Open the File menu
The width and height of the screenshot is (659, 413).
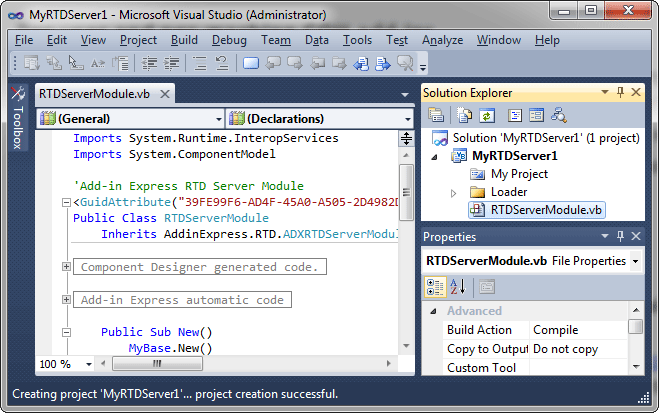[x=24, y=40]
